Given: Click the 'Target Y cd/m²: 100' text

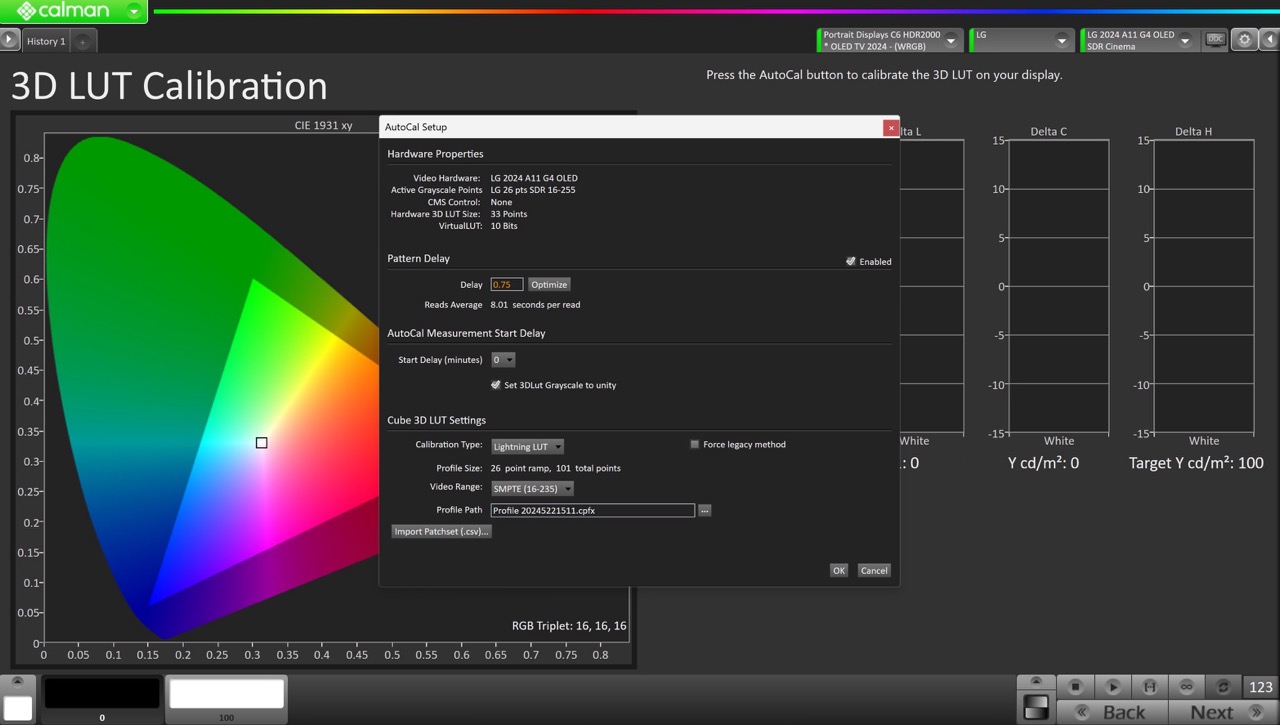Looking at the screenshot, I should (1196, 463).
